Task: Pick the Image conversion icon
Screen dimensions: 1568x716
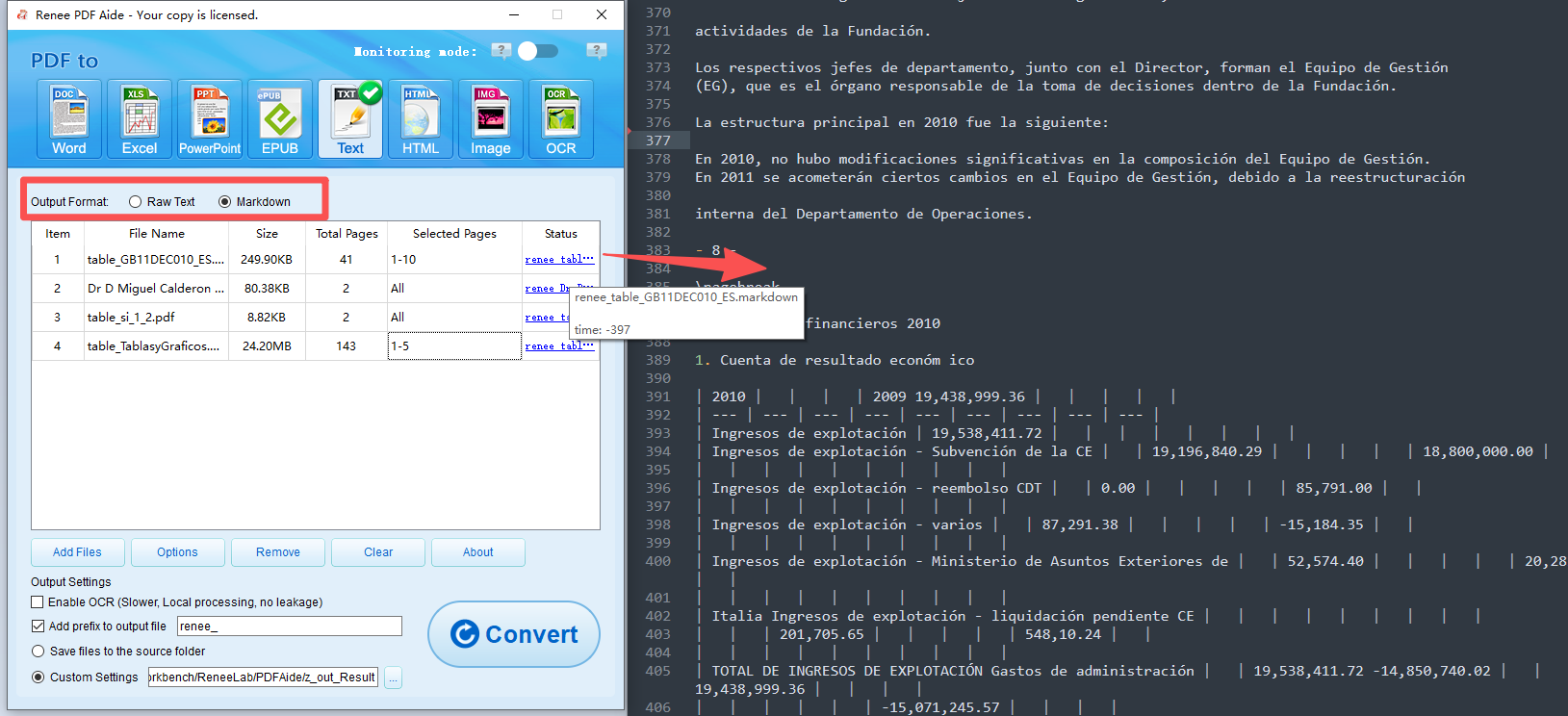Action: coord(491,119)
